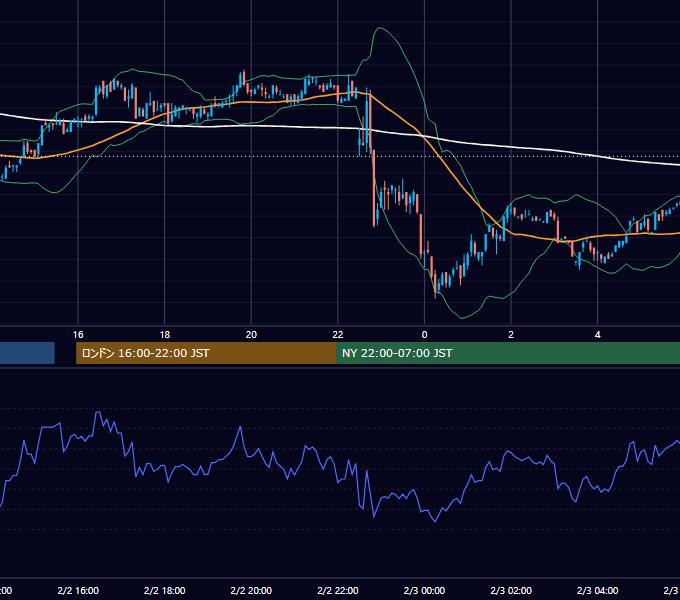Click the 2/3 04:00 label on indicator axis

(598, 590)
